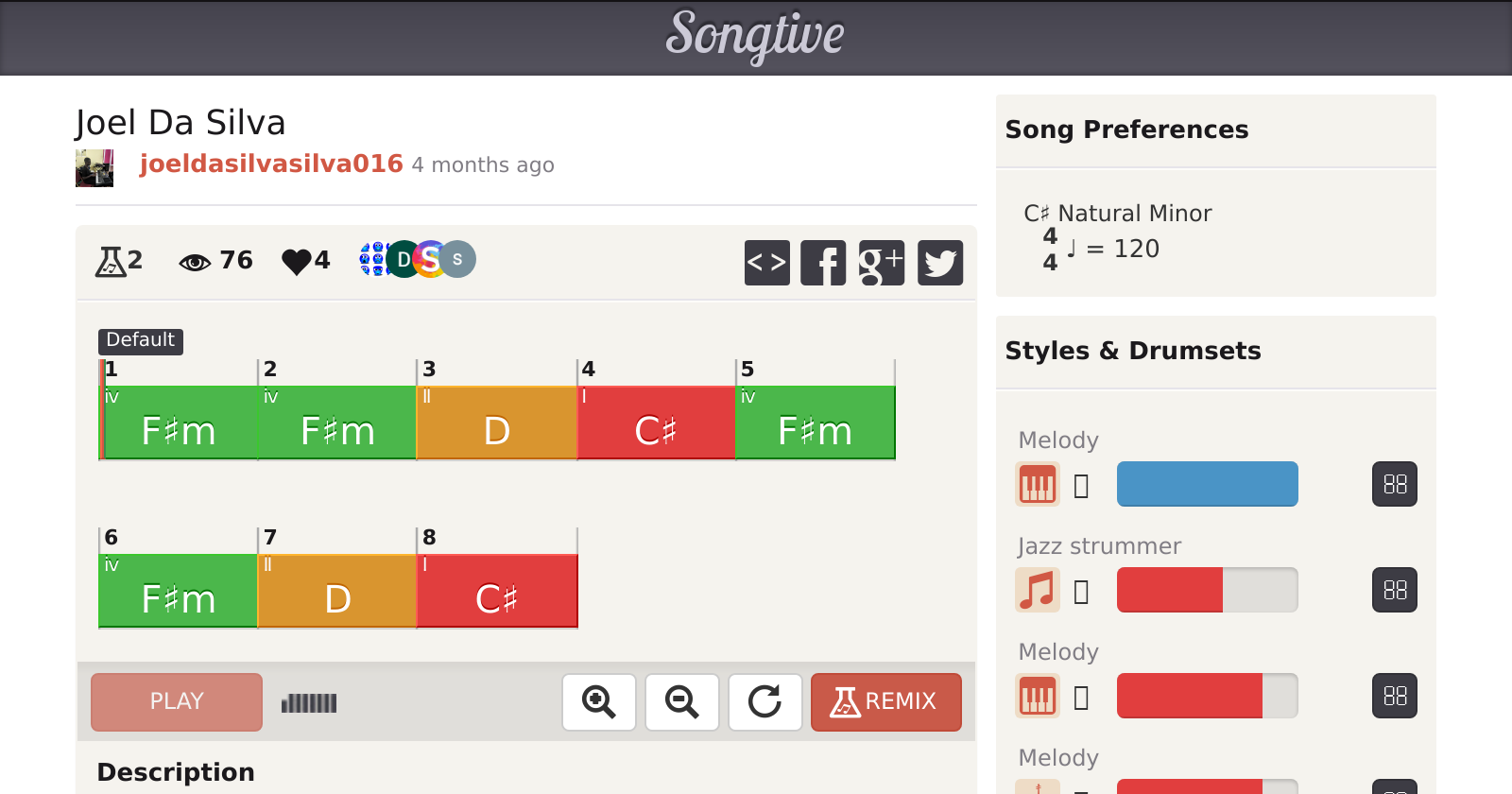Open the dark pattern button beside blue Melody bar
The image size is (1512, 794).
tap(1395, 485)
